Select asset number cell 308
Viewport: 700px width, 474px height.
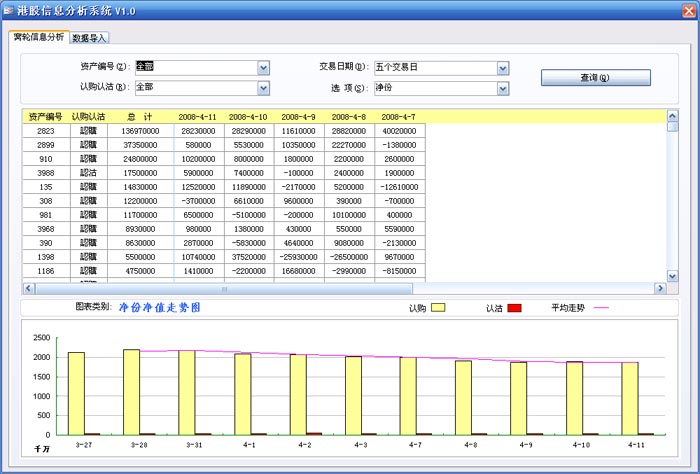(46, 201)
